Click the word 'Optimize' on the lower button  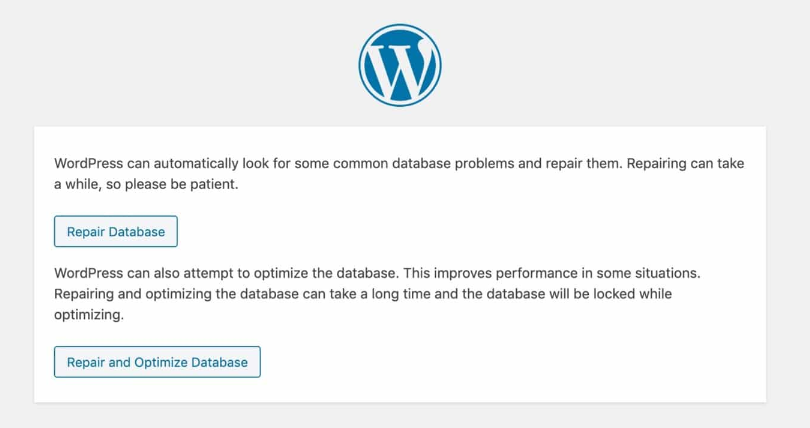pos(161,362)
